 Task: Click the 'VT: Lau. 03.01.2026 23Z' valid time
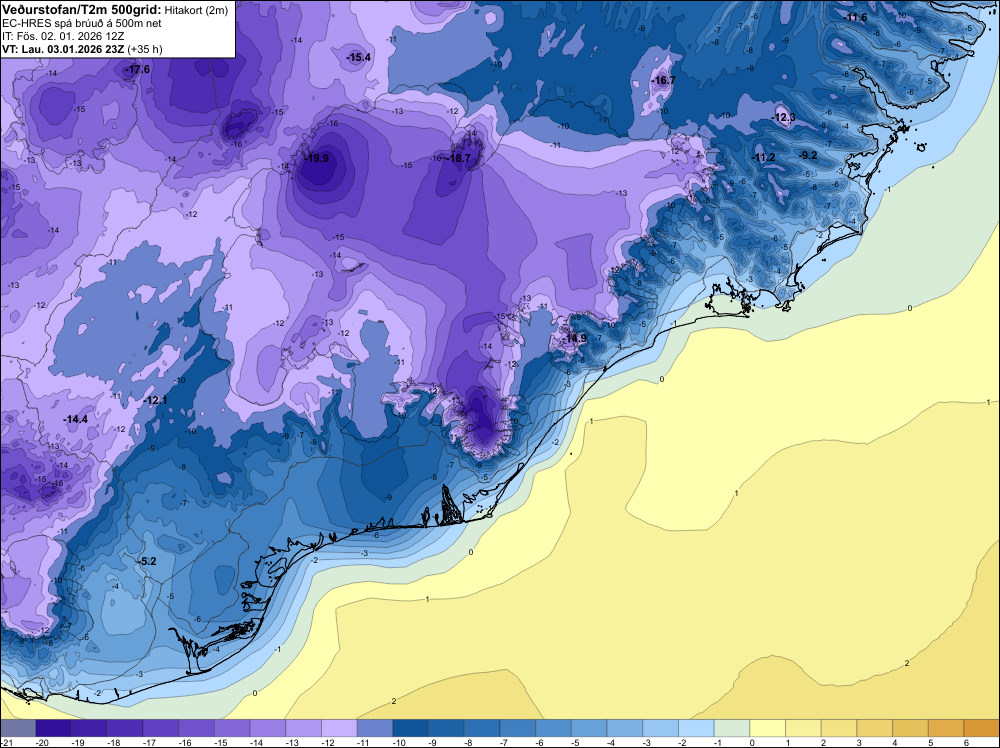tap(63, 49)
